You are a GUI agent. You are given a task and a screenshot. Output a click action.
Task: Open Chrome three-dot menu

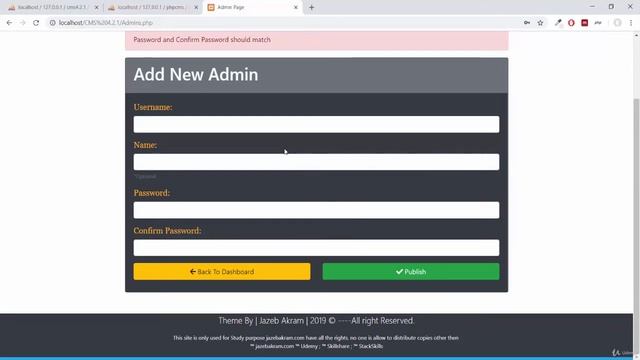click(631, 23)
